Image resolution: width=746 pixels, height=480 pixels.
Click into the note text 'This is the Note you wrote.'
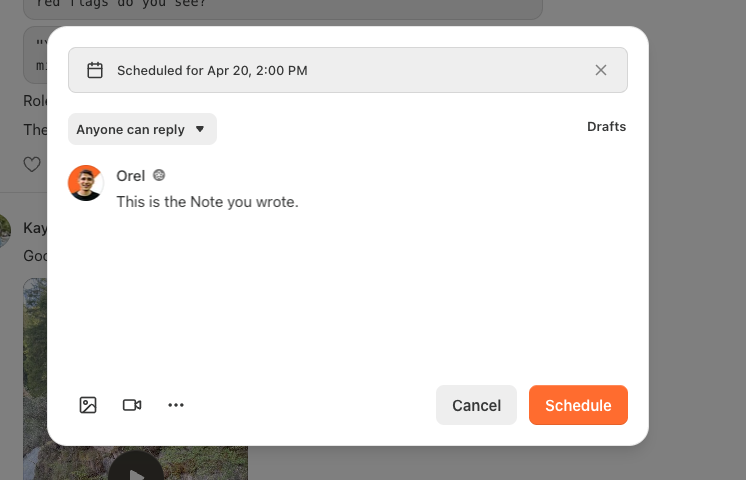(207, 202)
